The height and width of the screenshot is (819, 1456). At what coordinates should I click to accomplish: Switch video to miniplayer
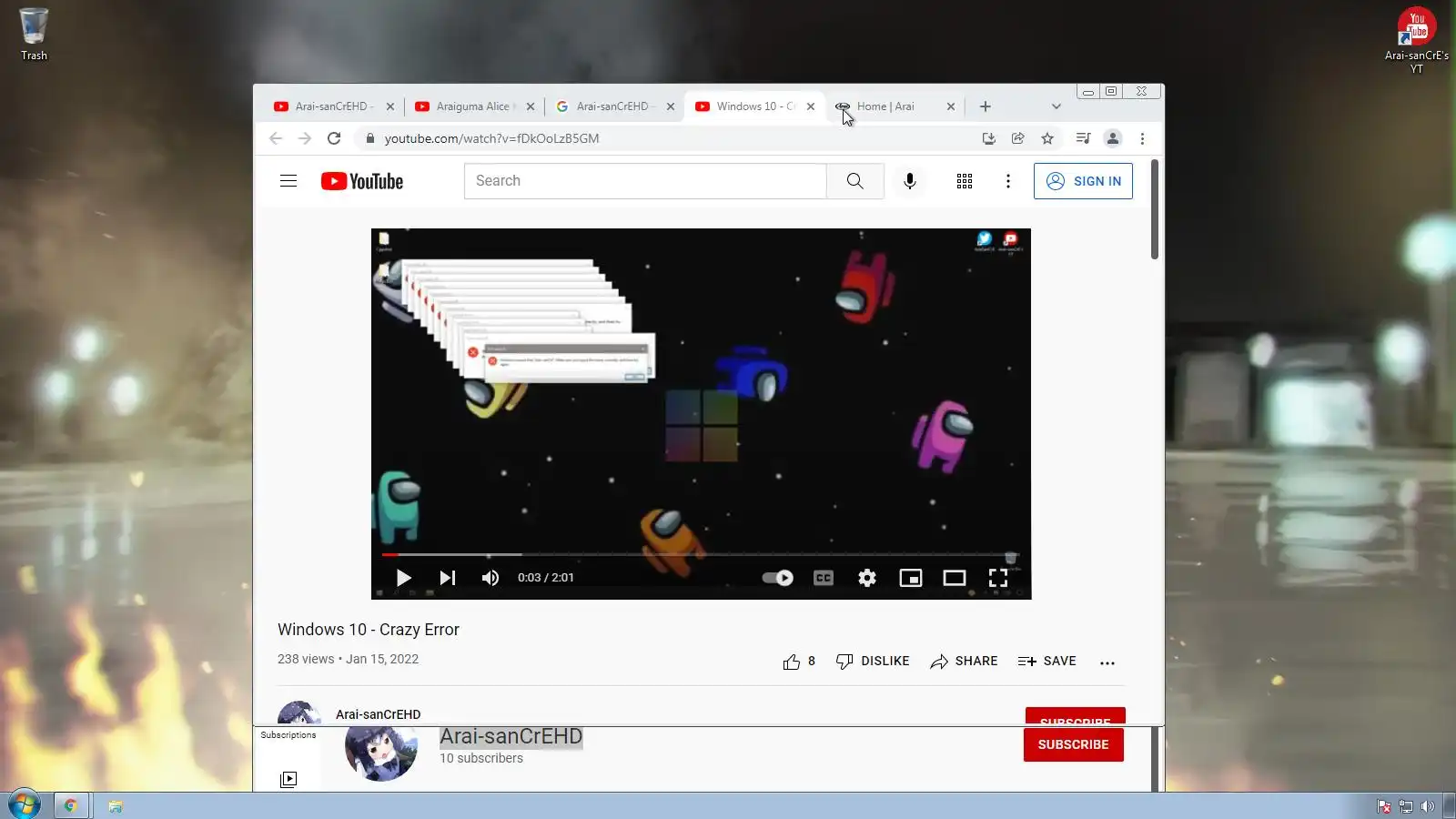[x=911, y=578]
